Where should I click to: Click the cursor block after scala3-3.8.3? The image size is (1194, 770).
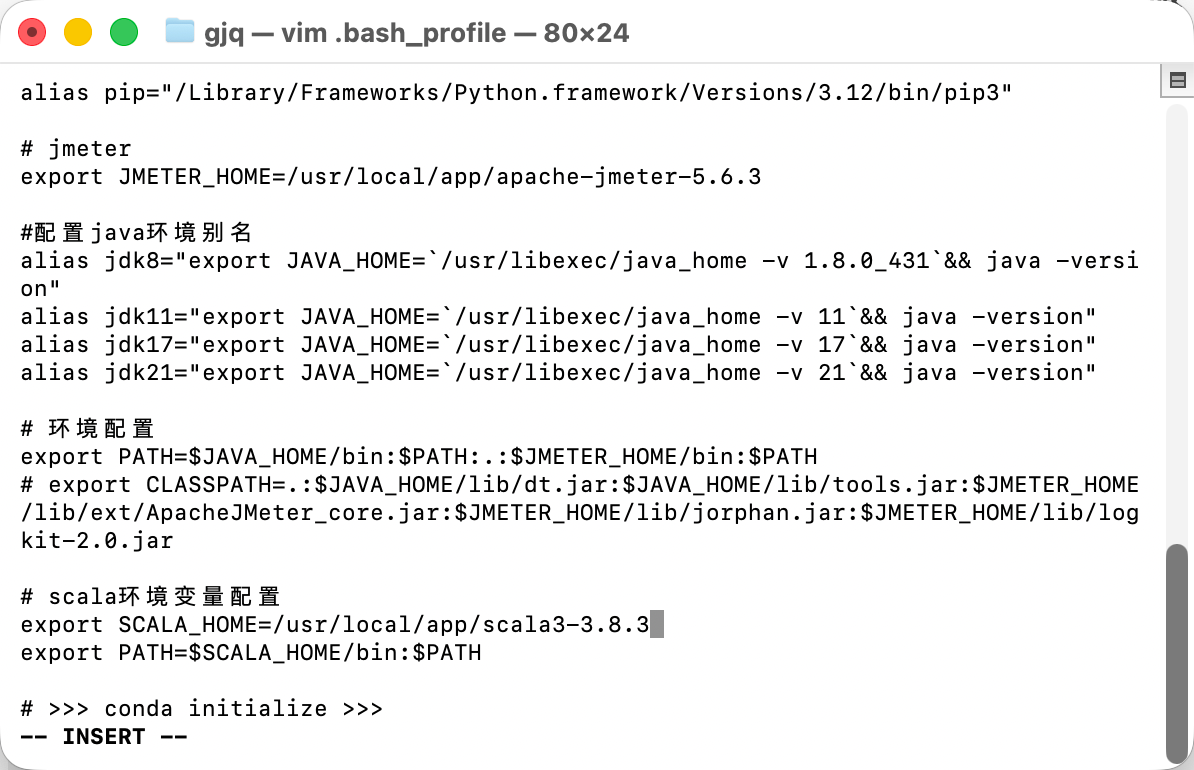pyautogui.click(x=657, y=625)
